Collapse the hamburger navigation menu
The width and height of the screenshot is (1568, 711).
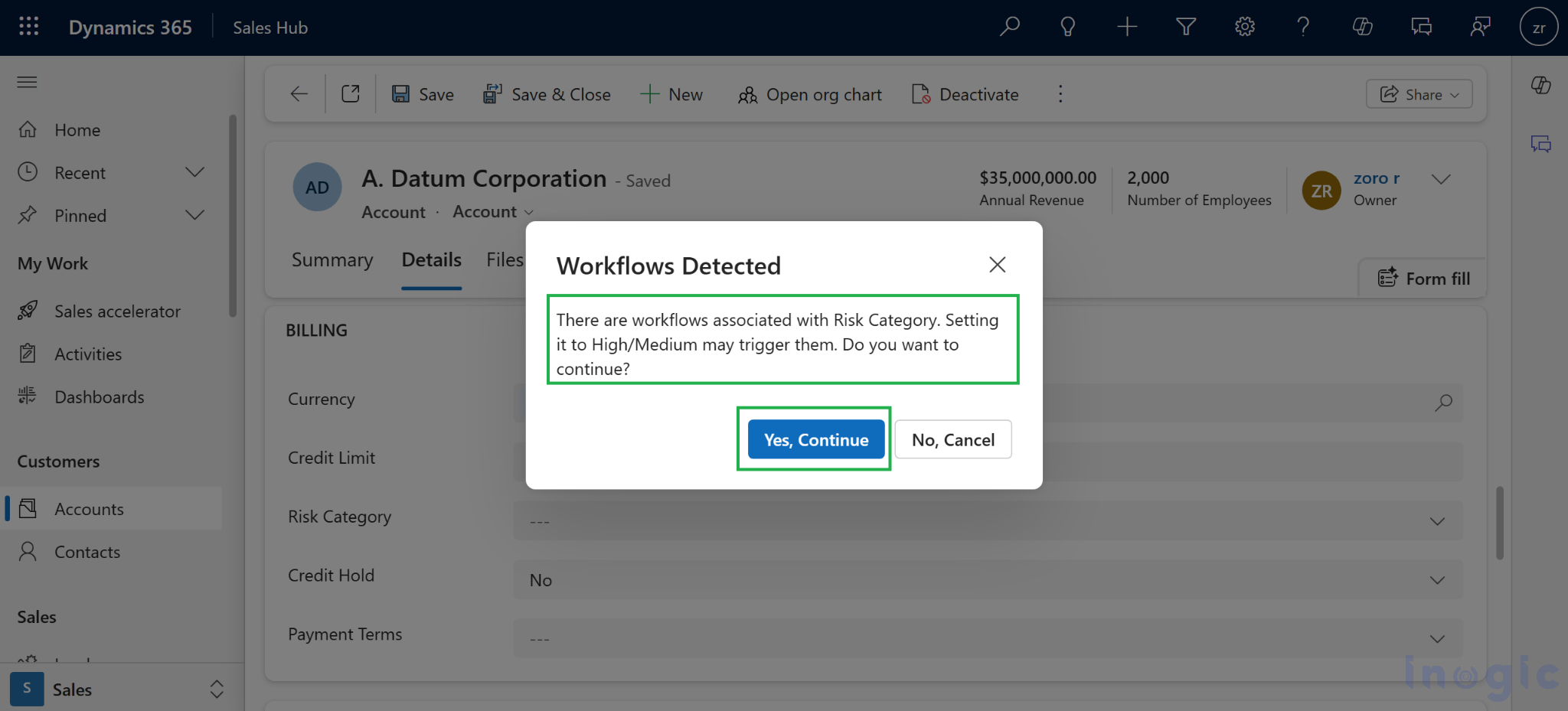point(27,82)
